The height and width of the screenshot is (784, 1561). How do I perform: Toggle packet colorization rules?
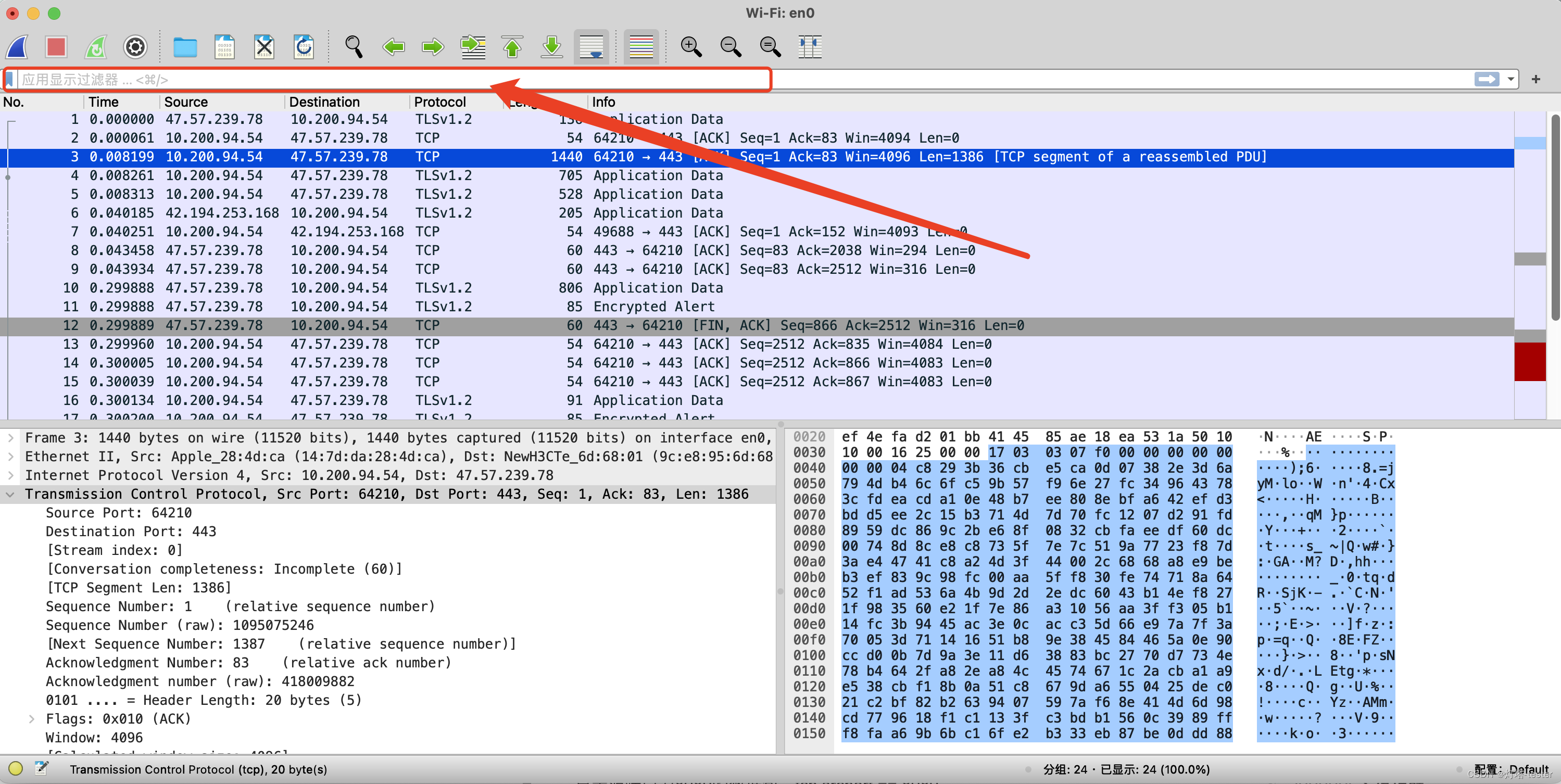pyautogui.click(x=641, y=47)
